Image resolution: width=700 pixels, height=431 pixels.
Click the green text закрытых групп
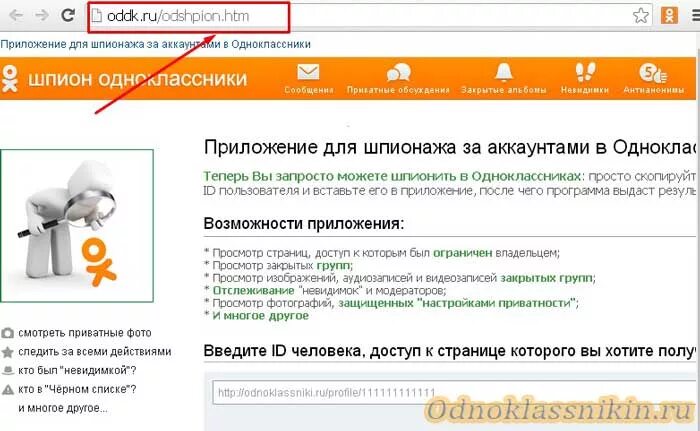546,278
